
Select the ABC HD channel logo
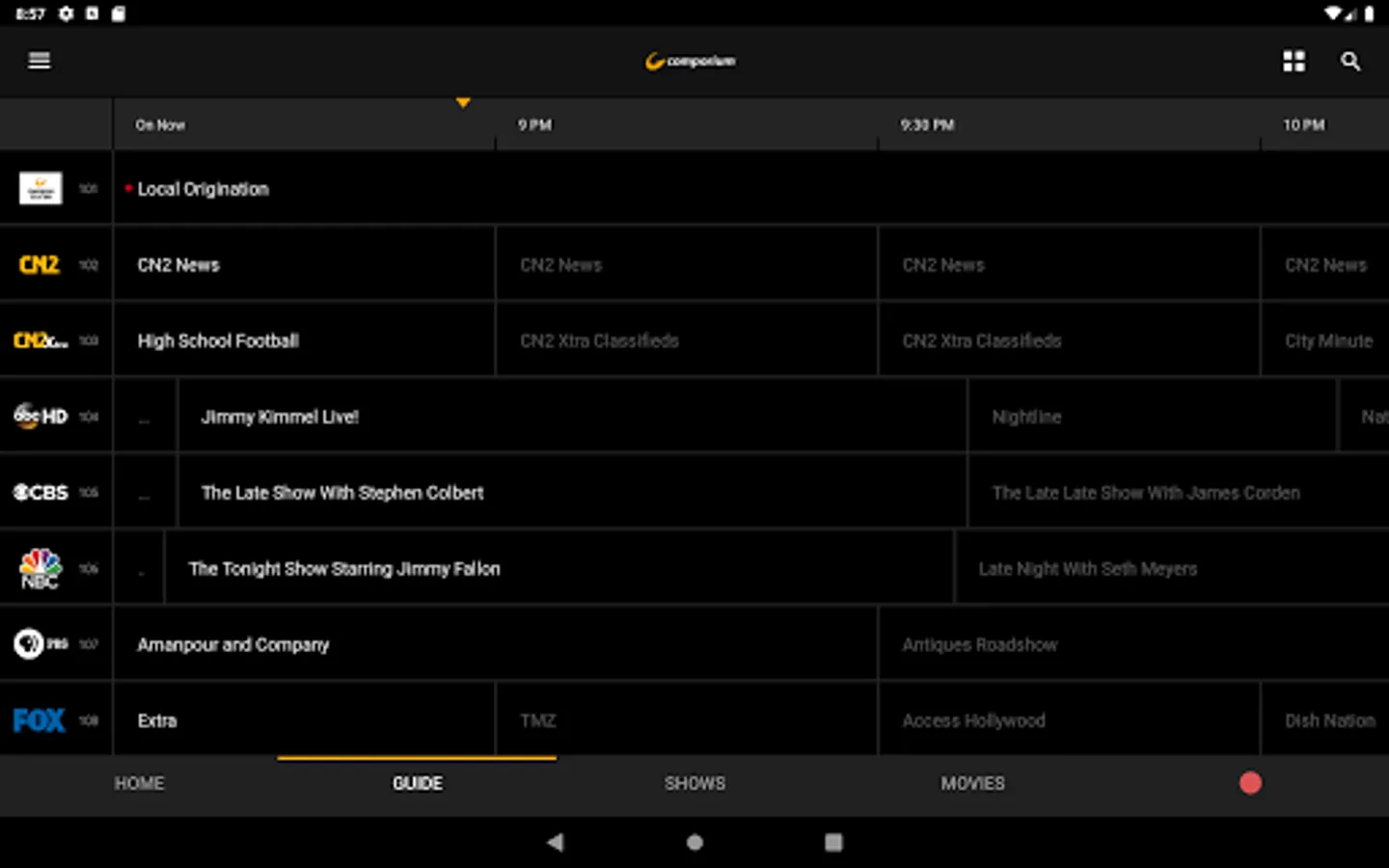(x=41, y=416)
